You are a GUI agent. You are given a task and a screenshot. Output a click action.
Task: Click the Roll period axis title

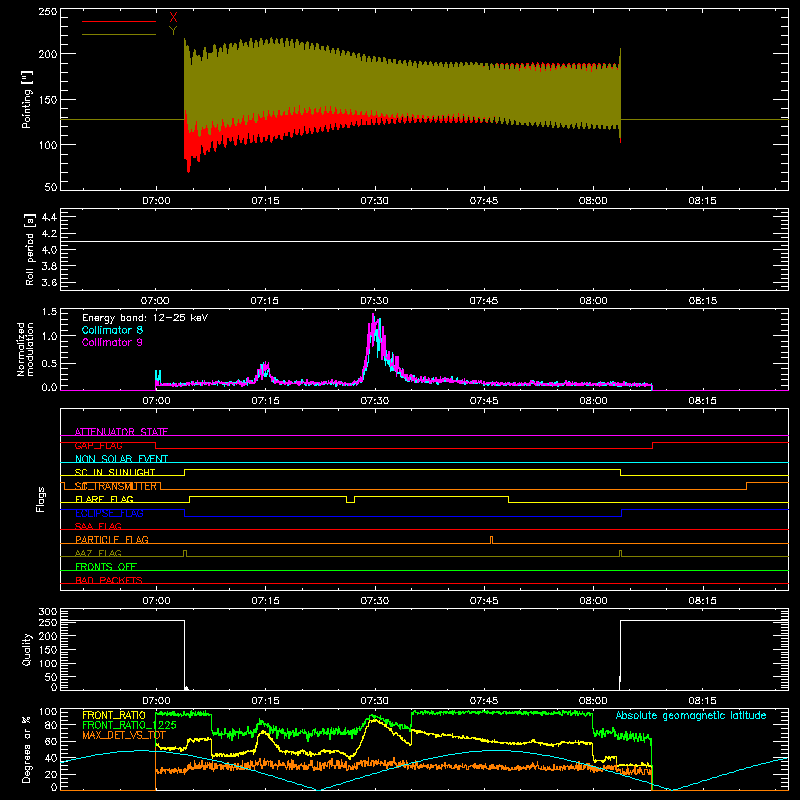point(29,249)
